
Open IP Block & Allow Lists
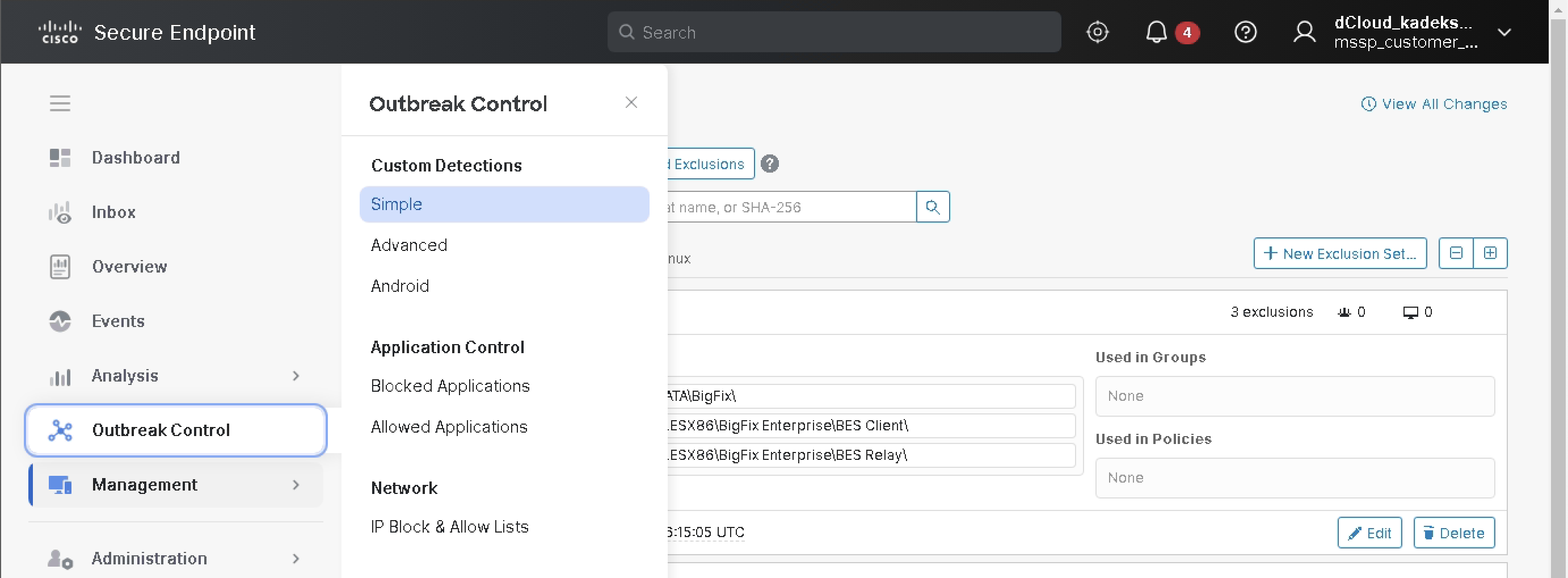point(449,526)
